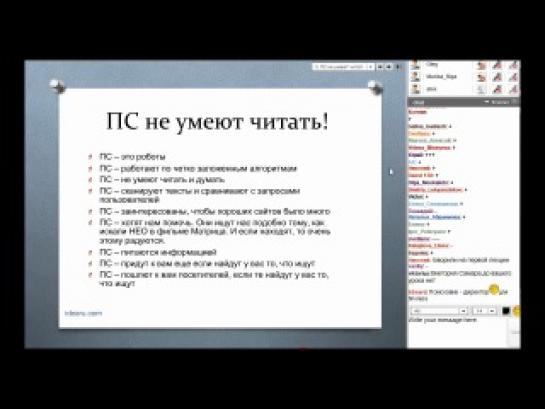Open the emoticon picker in the chat toolbar
Image resolution: width=545 pixels, height=409 pixels.
(517, 311)
